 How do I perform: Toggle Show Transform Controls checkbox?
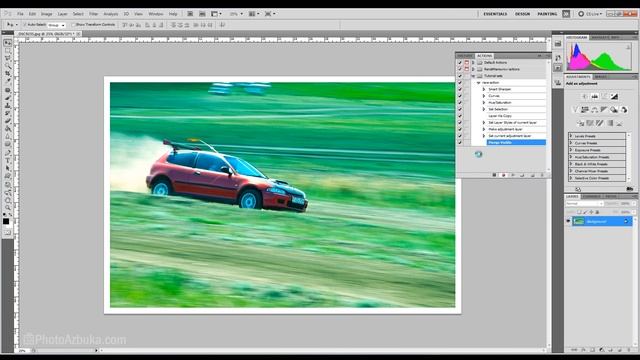(73, 25)
